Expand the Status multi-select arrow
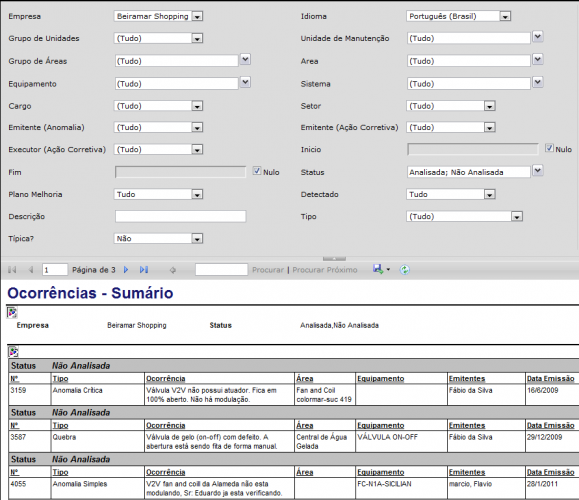 [538, 170]
